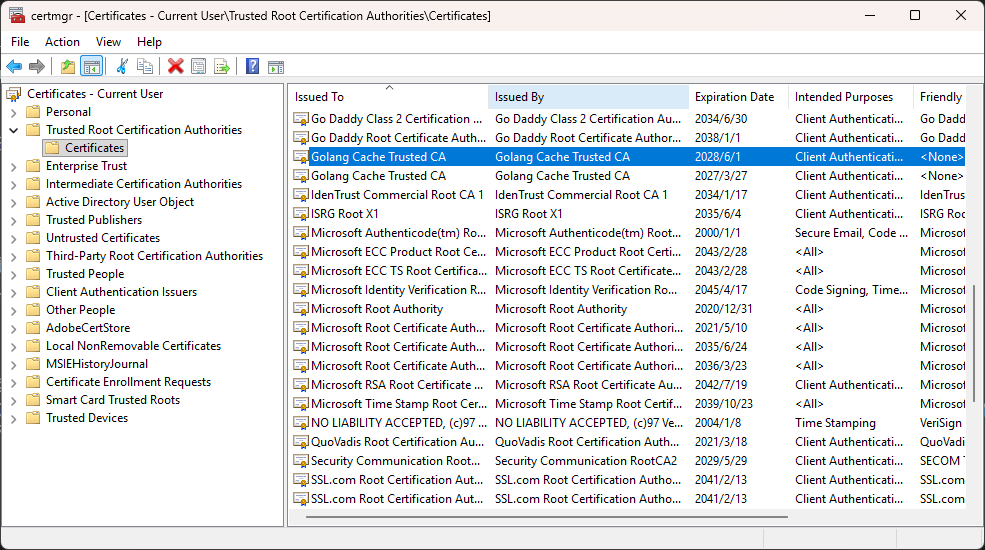Screen dimensions: 985x550
Task: Toggle the Show/Hide Action Pane icon
Action: click(x=275, y=67)
